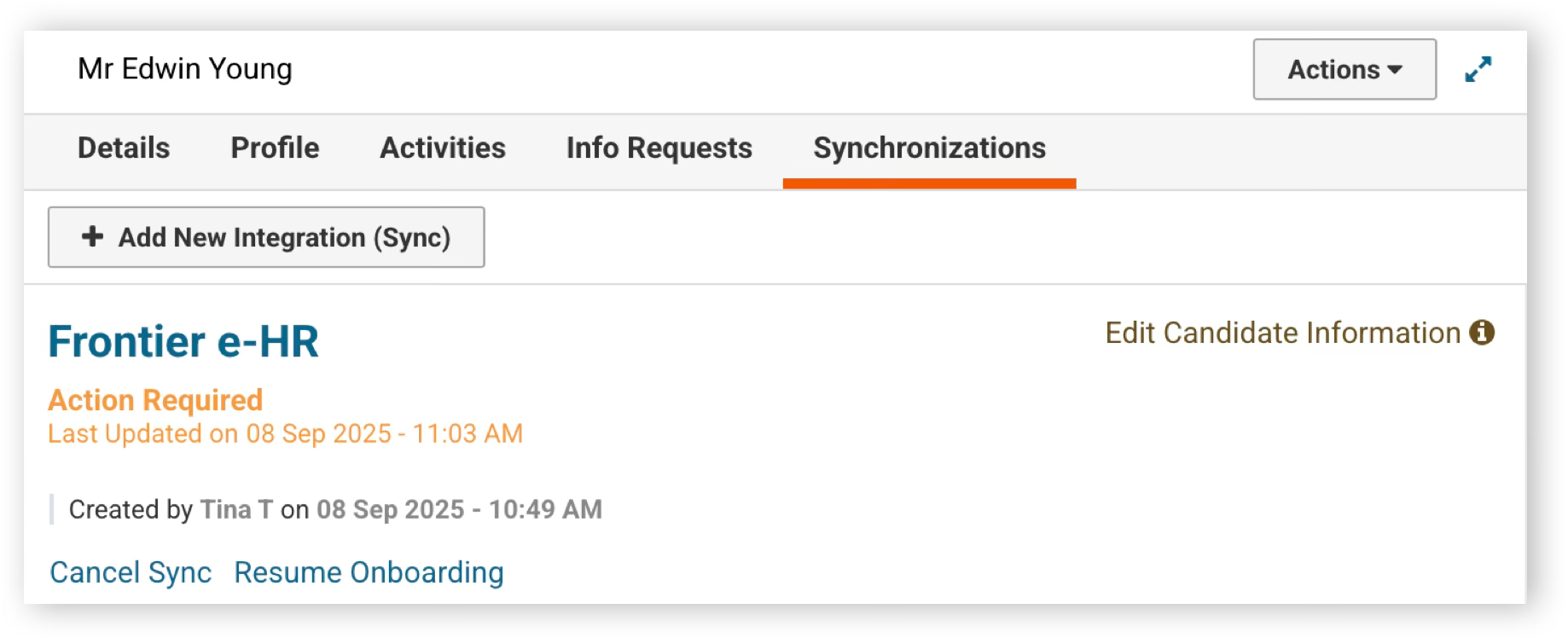The height and width of the screenshot is (638, 1568).
Task: Click the Action Required status label
Action: click(155, 400)
